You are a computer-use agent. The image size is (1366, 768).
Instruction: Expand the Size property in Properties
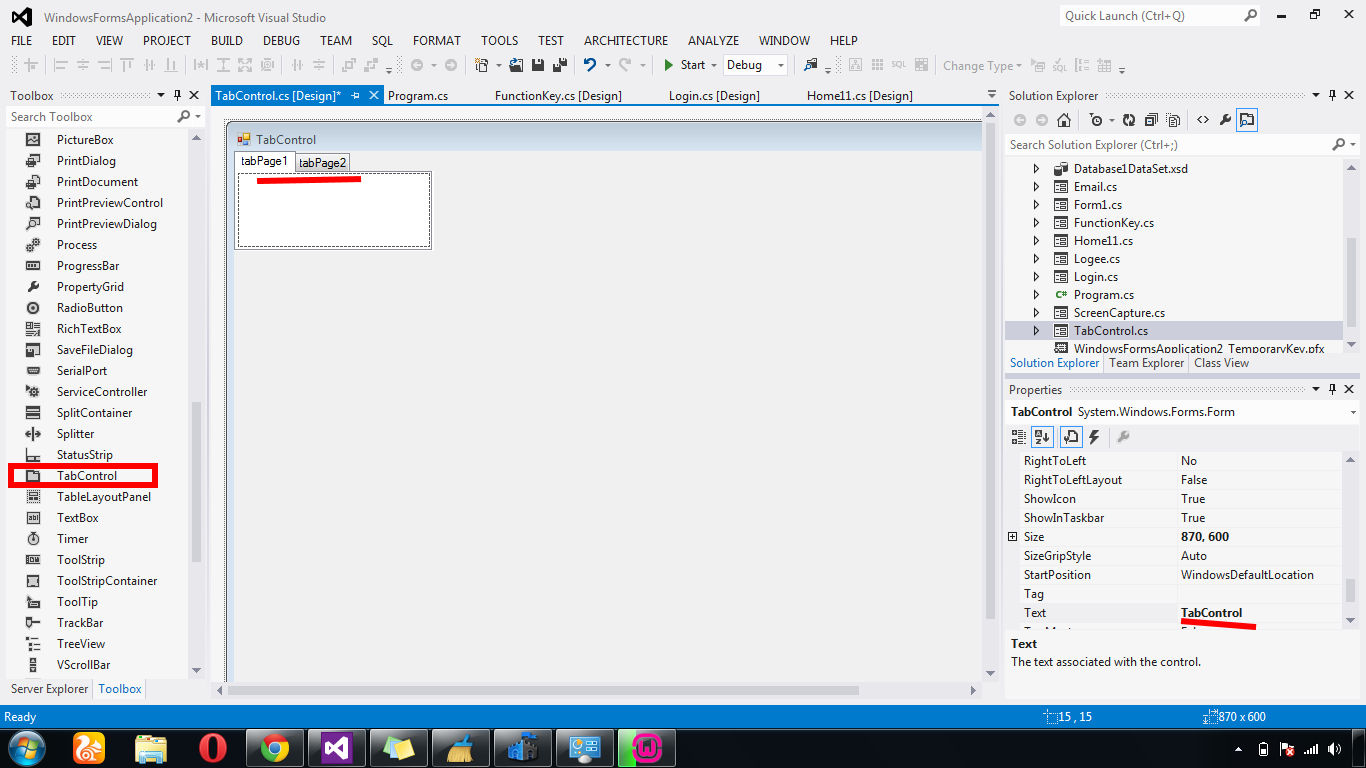pyautogui.click(x=1013, y=537)
